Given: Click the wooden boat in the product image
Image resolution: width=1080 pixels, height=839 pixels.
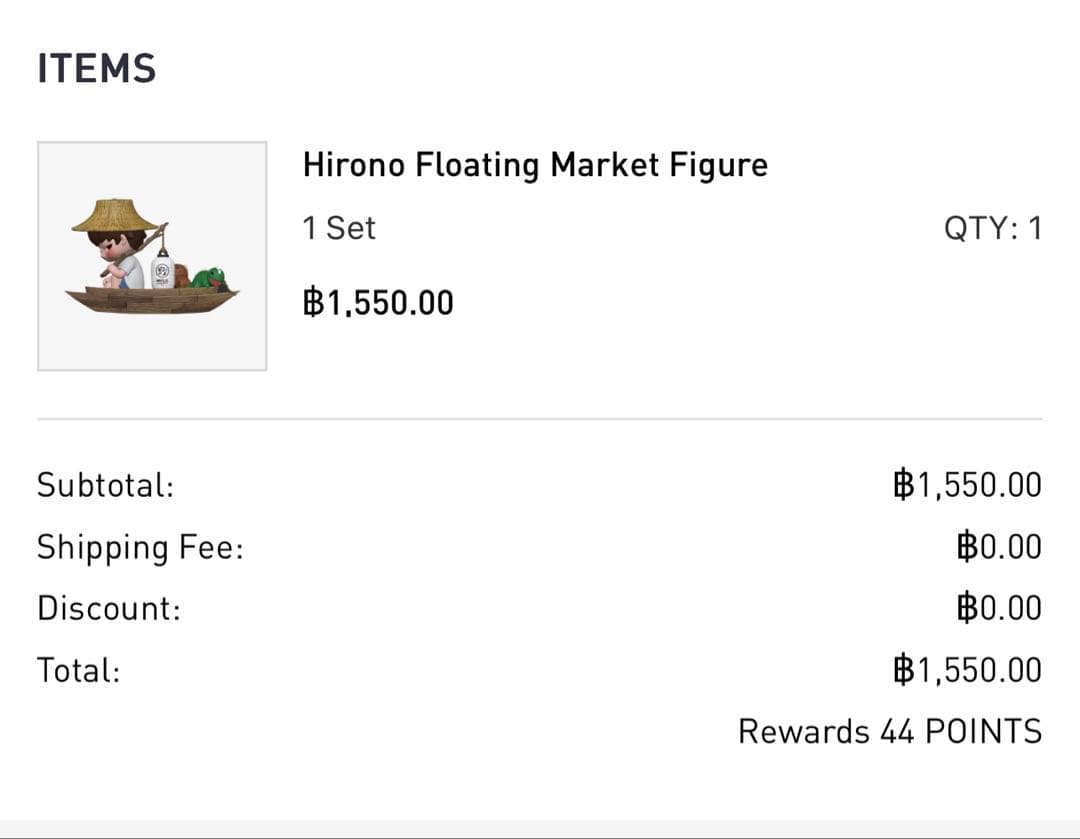Looking at the screenshot, I should pyautogui.click(x=150, y=300).
